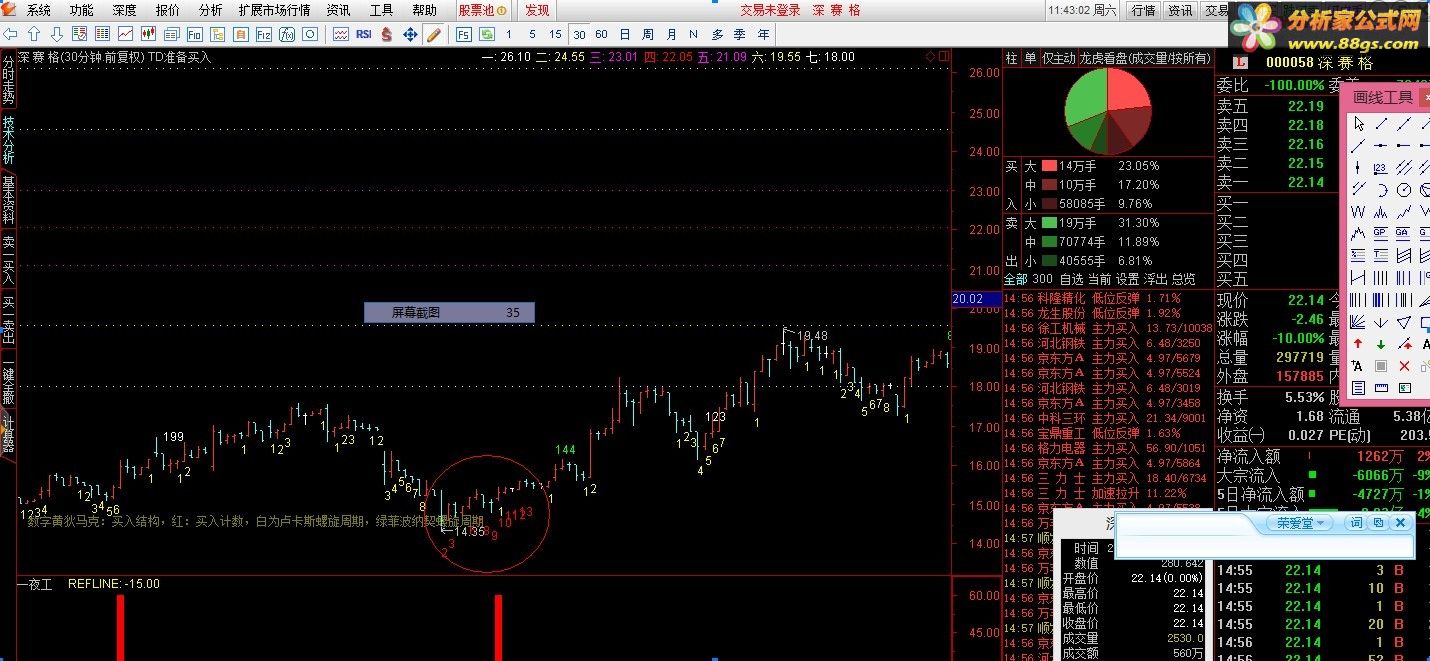
Task: Click the 柱 view option
Action: tap(1011, 58)
